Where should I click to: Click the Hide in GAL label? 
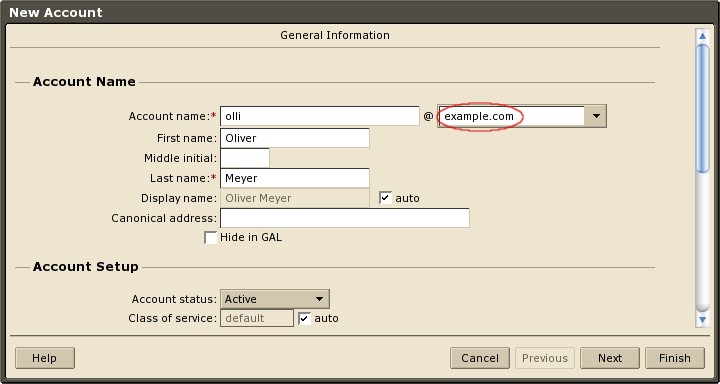[x=251, y=237]
